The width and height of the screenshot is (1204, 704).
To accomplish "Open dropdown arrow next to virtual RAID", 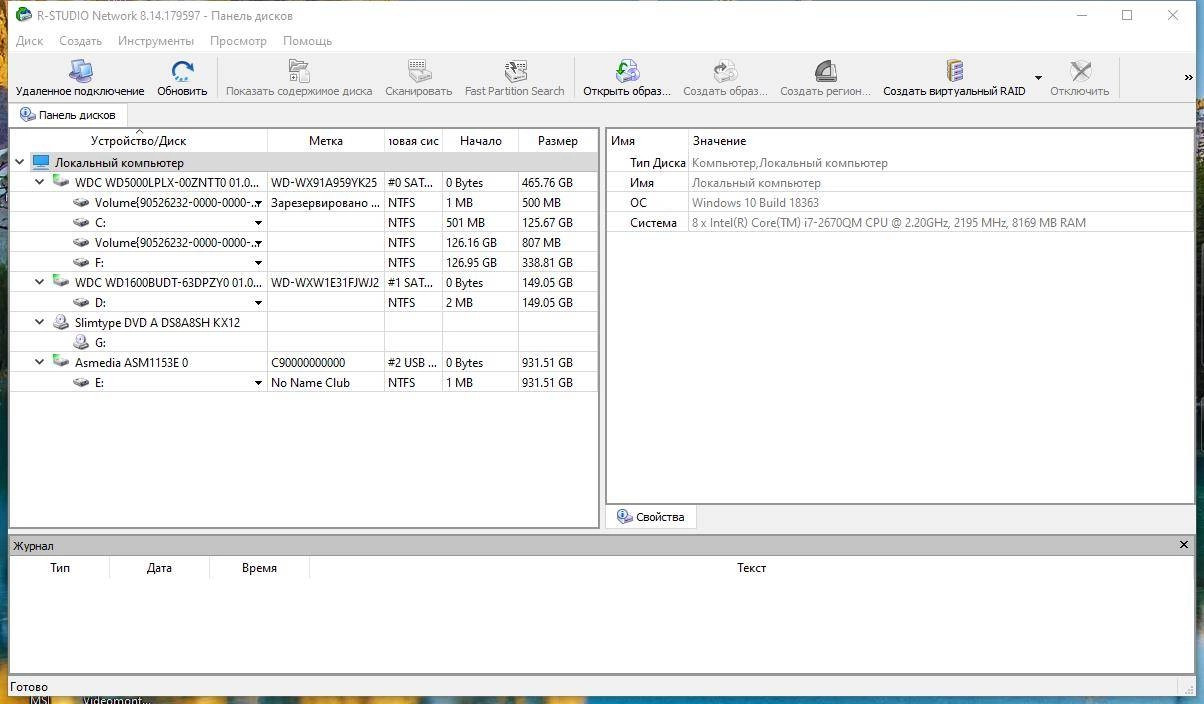I will coord(1038,78).
